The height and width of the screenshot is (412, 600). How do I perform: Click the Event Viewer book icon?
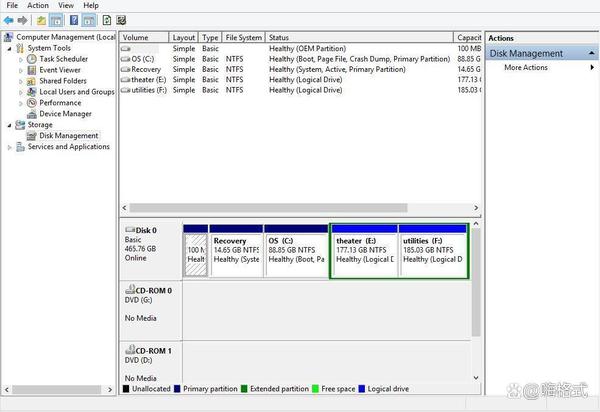pos(32,70)
